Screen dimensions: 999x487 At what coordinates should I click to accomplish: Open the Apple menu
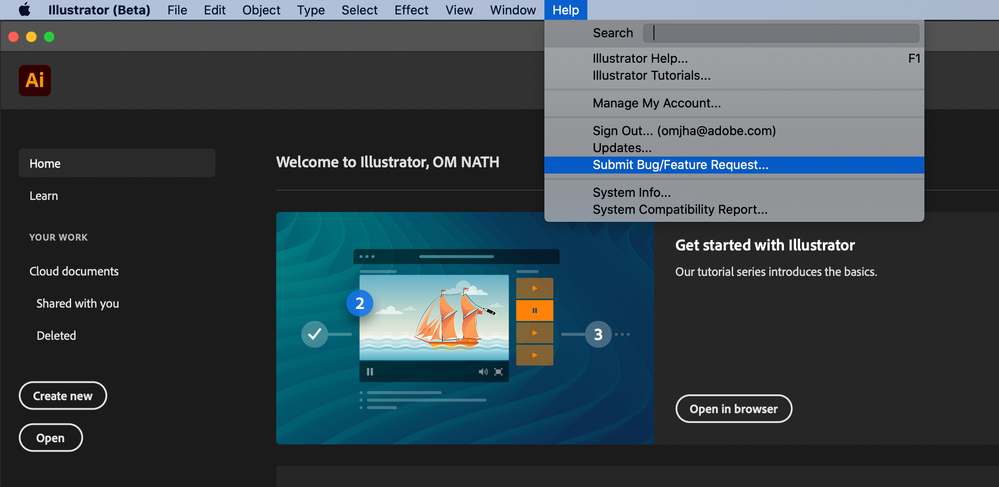coord(24,10)
